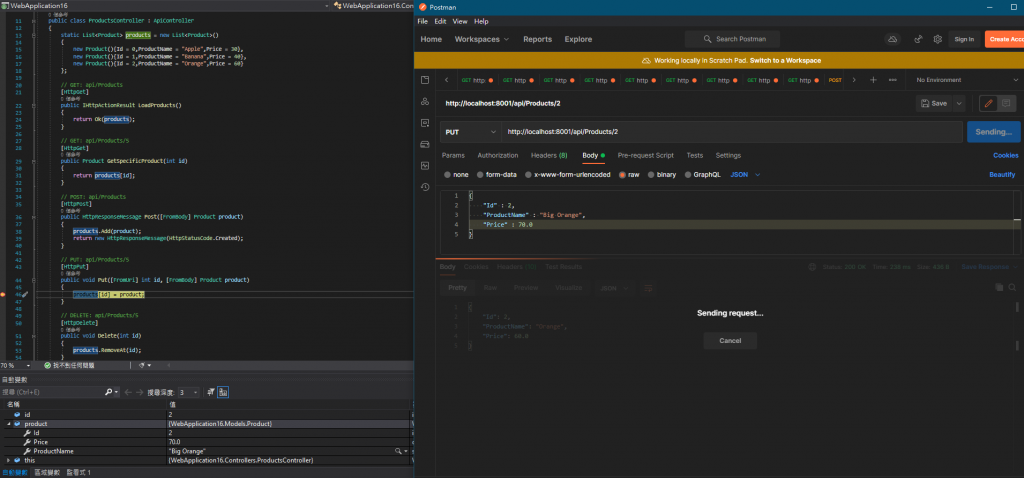Cancel the sending request
Viewport: 1024px width, 478px height.
pyautogui.click(x=729, y=341)
